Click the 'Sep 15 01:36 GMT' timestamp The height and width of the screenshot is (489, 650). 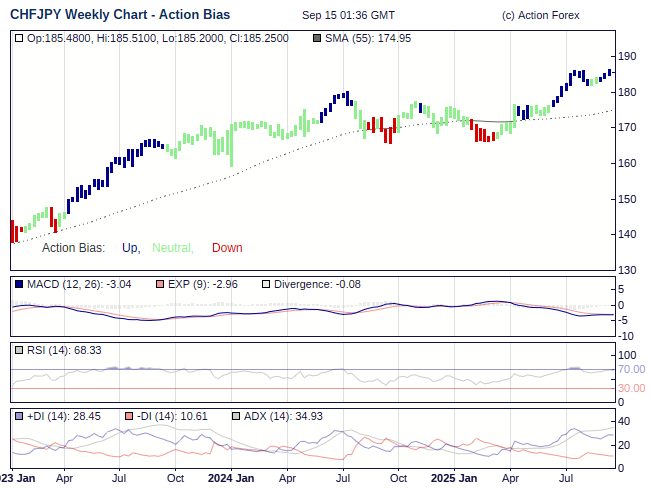[347, 16]
